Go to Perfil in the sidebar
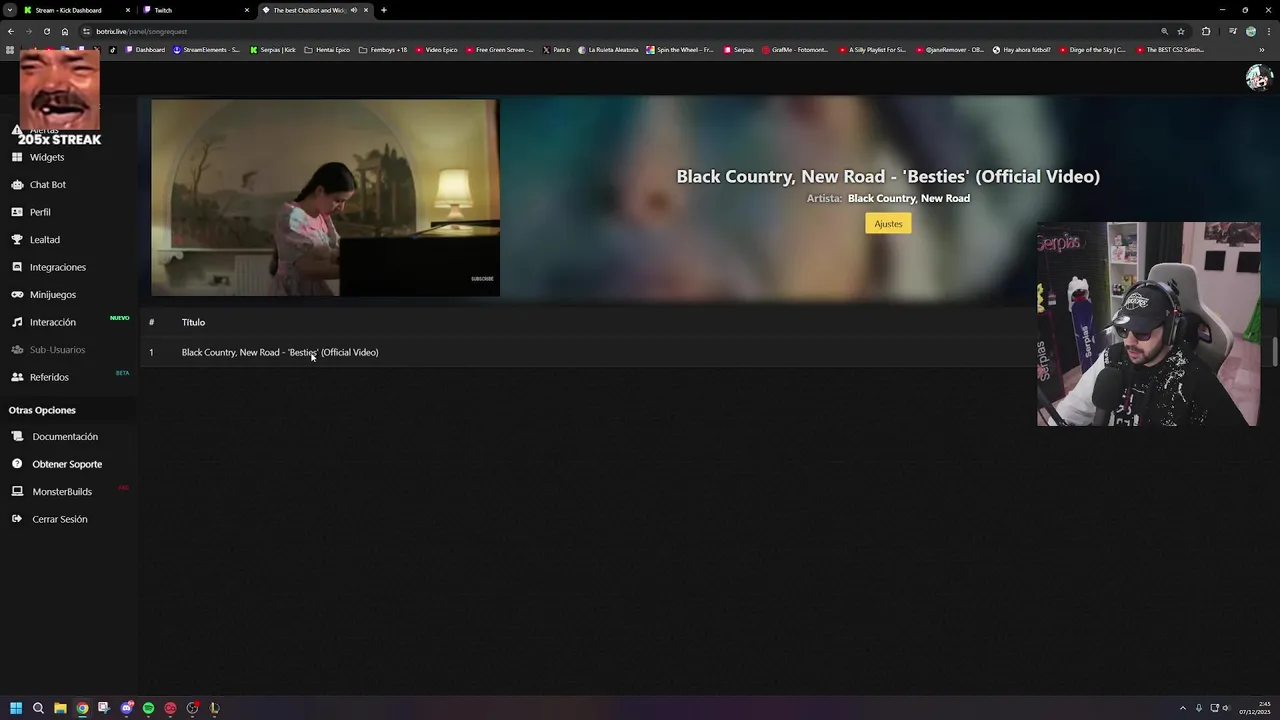Image resolution: width=1280 pixels, height=720 pixels. [40, 212]
